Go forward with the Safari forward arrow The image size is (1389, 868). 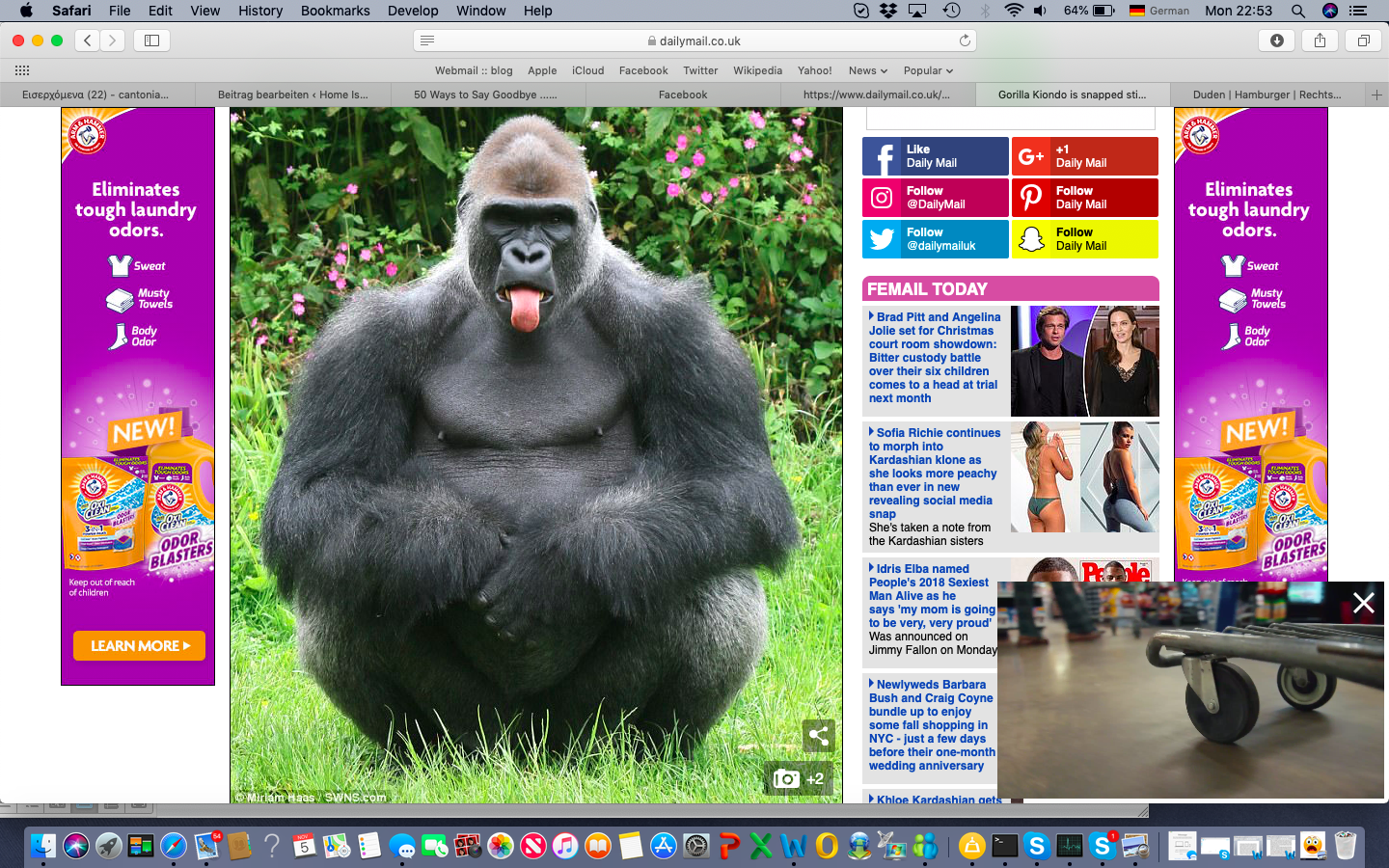coord(113,41)
